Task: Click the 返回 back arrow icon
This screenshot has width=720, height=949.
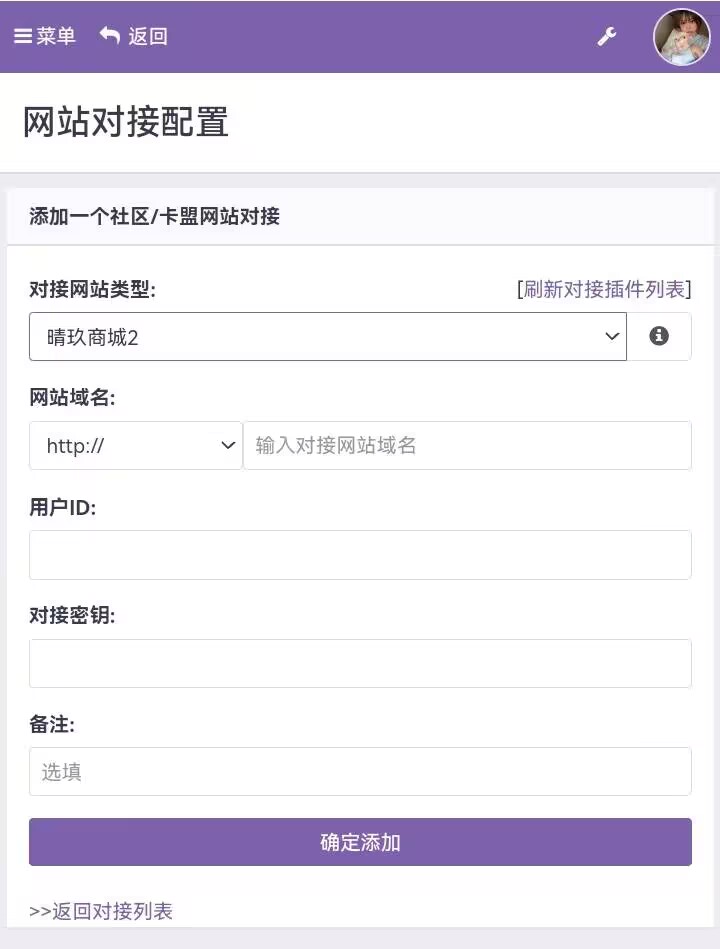Action: click(110, 36)
